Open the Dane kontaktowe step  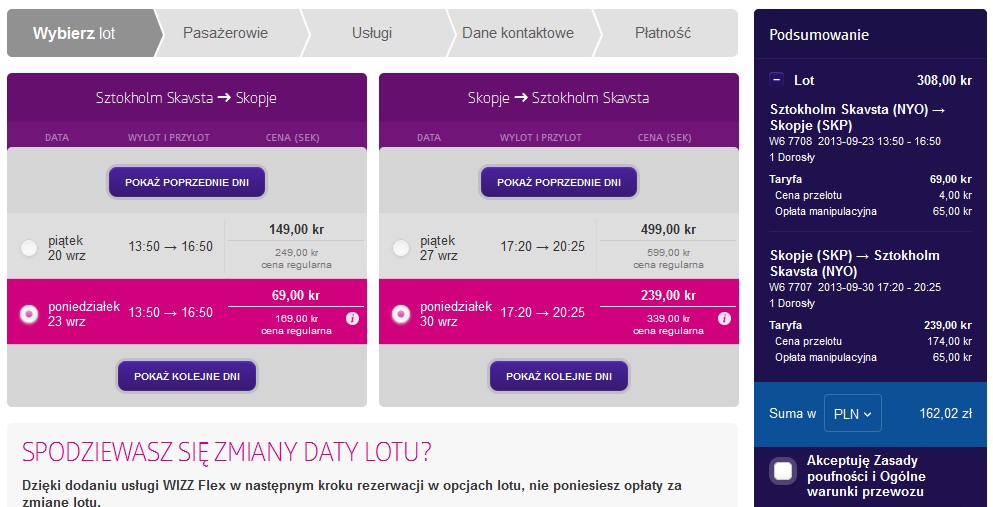coord(518,33)
